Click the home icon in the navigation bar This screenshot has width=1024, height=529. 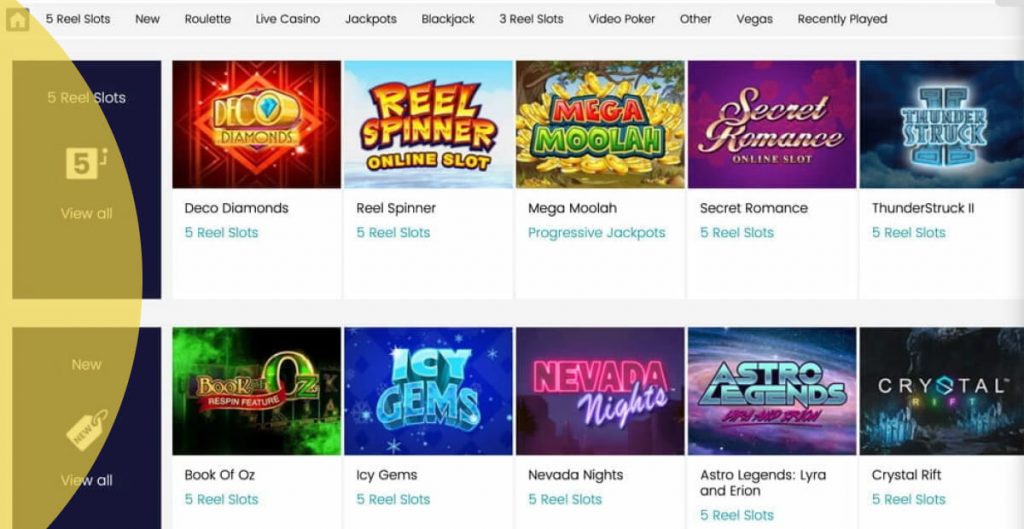(18, 20)
